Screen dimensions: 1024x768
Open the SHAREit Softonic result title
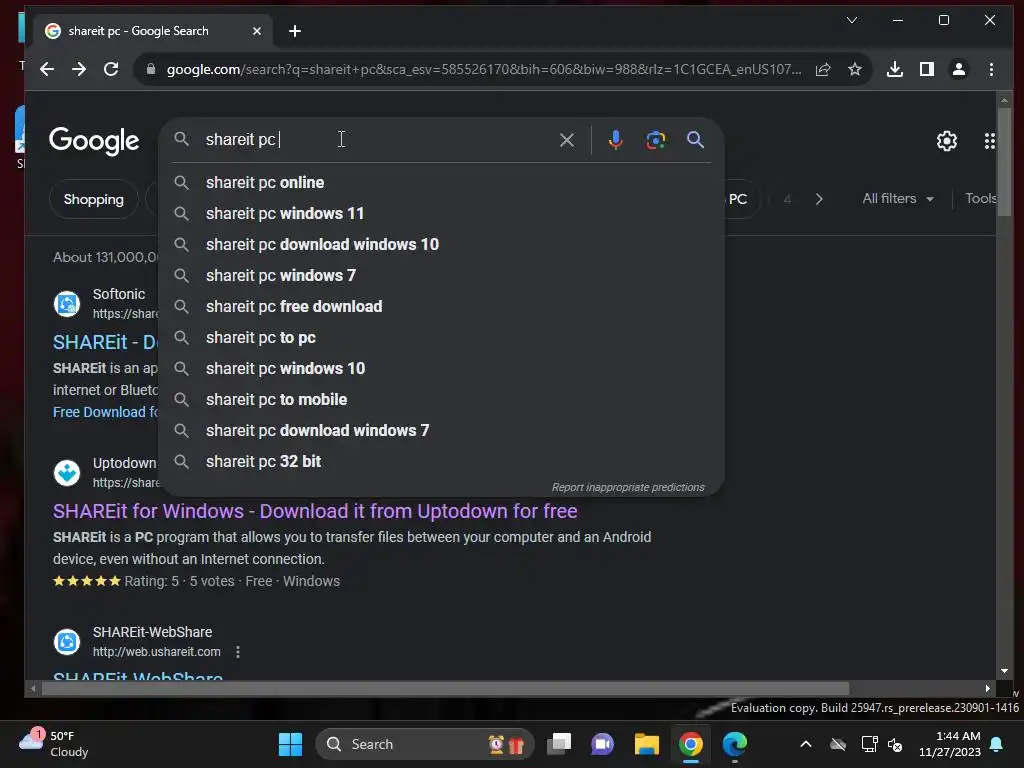click(105, 342)
